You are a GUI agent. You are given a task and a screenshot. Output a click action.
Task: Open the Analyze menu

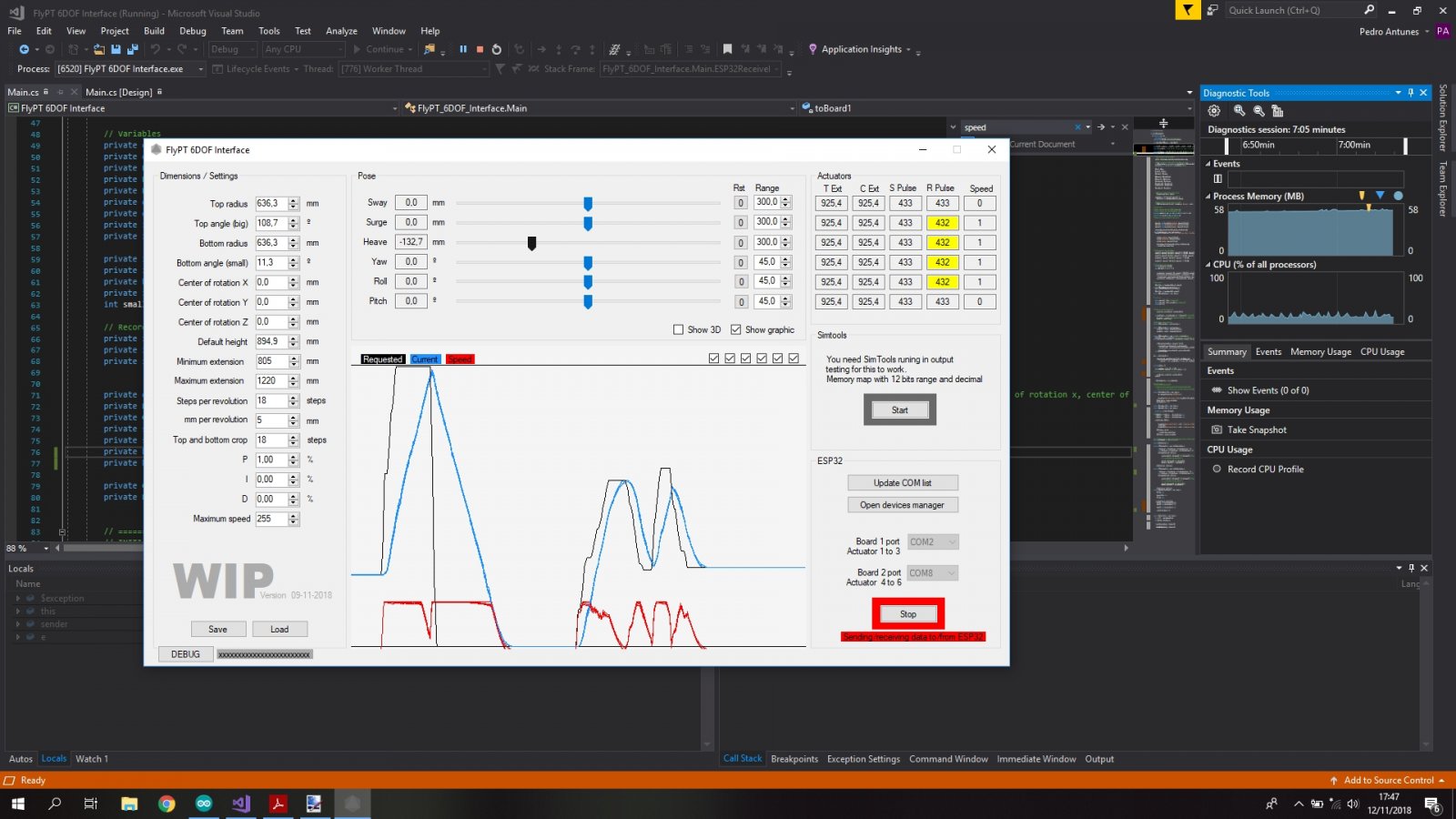[341, 31]
